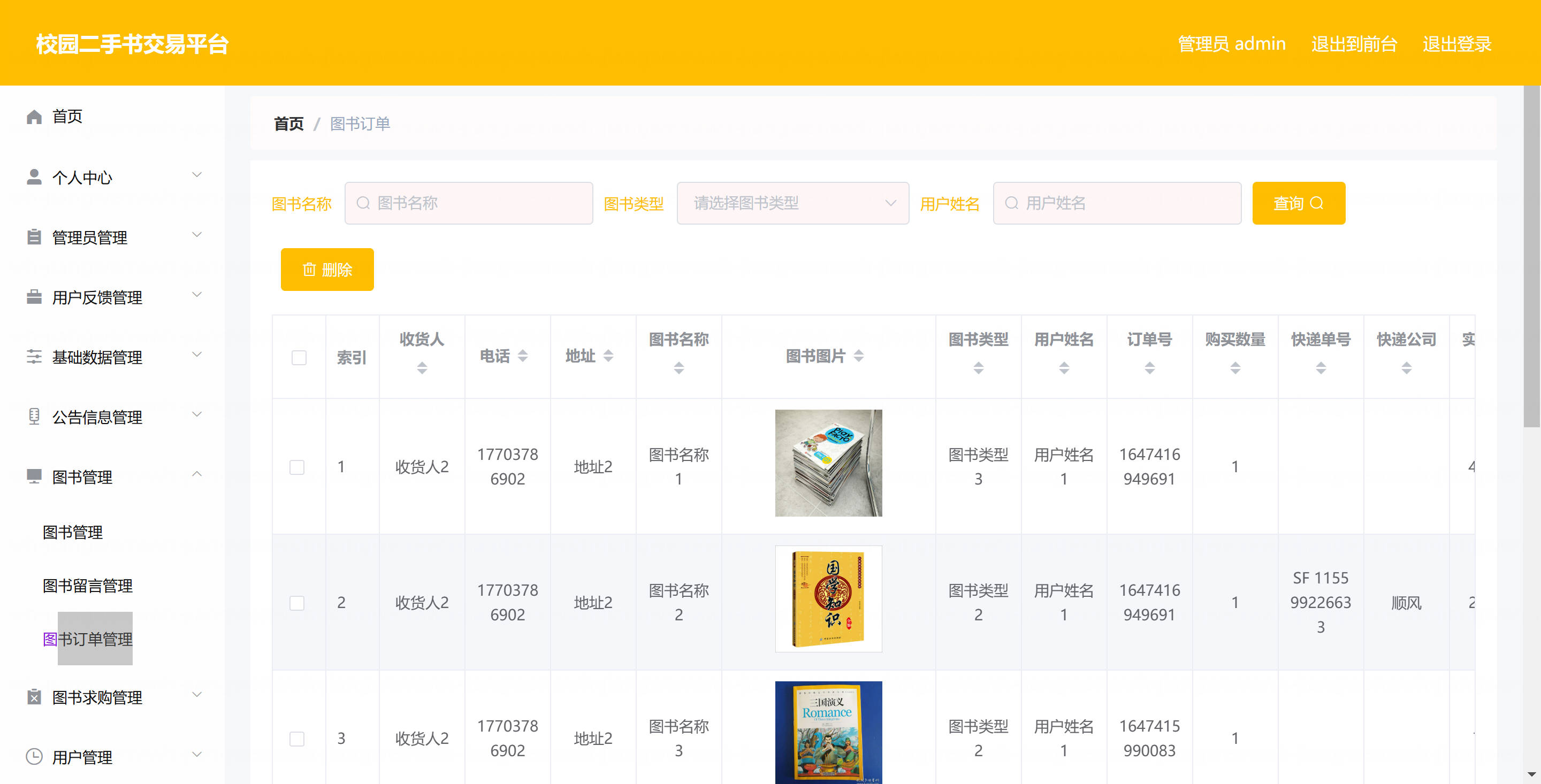This screenshot has height=784, width=1541.
Task: Click 退出到前台 link in header
Action: point(1354,44)
